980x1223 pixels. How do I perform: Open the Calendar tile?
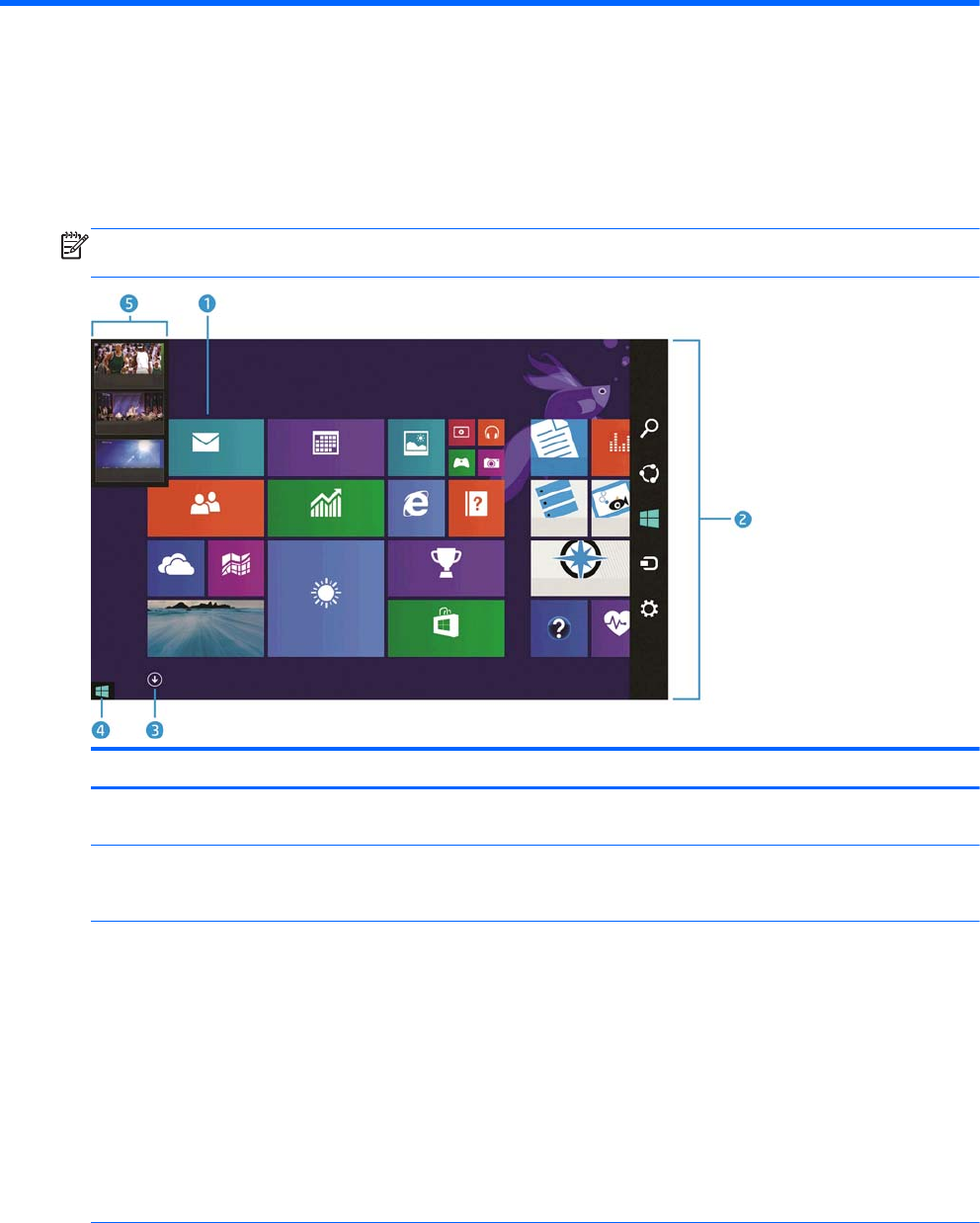pos(326,448)
